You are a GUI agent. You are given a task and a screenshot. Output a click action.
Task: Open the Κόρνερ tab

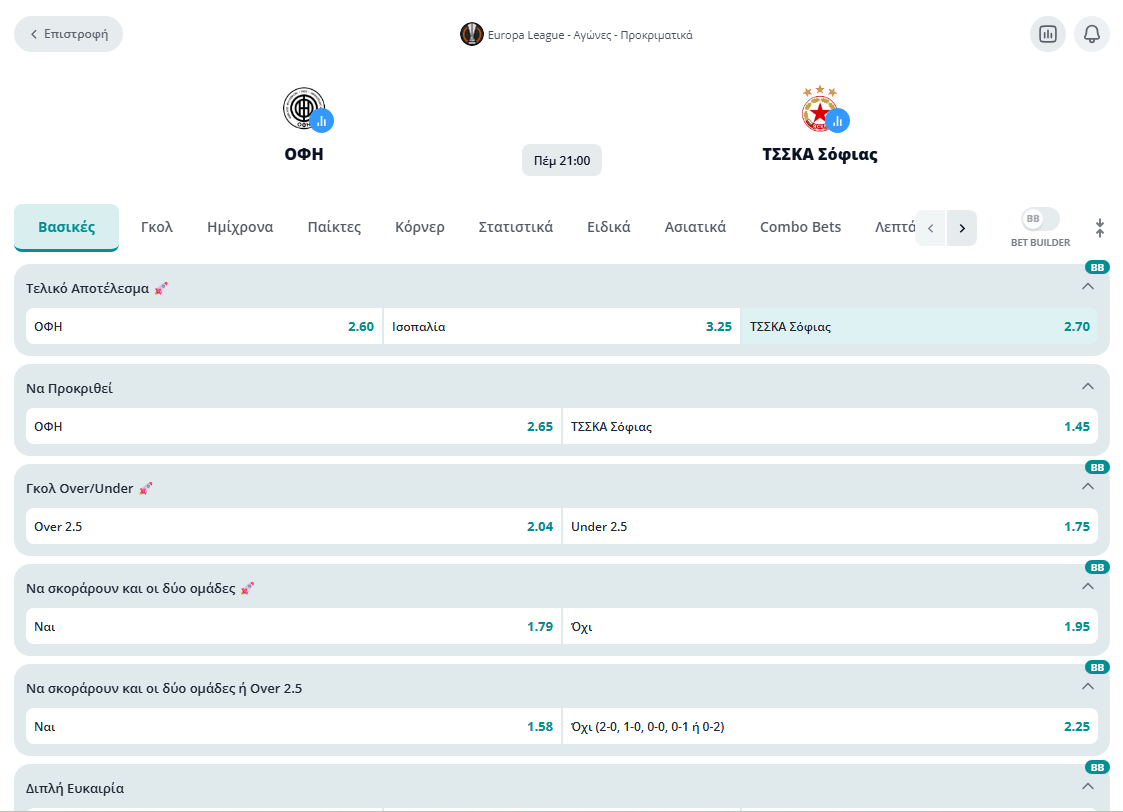(x=420, y=227)
